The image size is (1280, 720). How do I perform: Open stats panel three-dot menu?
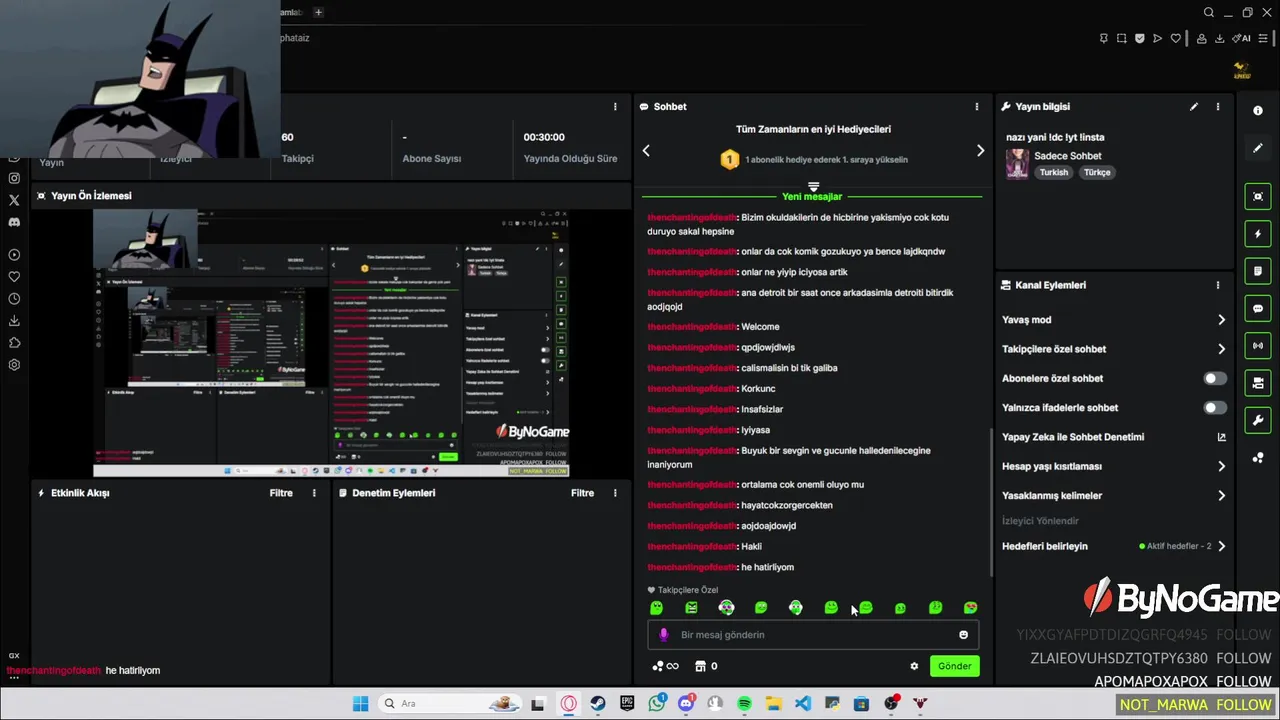tap(615, 107)
